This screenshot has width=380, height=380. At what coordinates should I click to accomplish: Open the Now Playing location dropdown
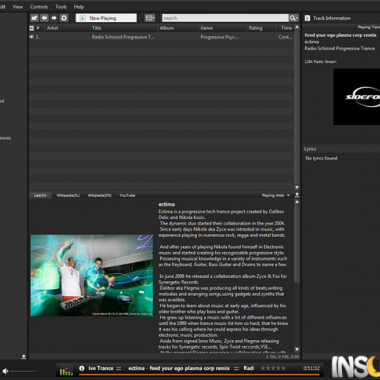tap(106, 18)
